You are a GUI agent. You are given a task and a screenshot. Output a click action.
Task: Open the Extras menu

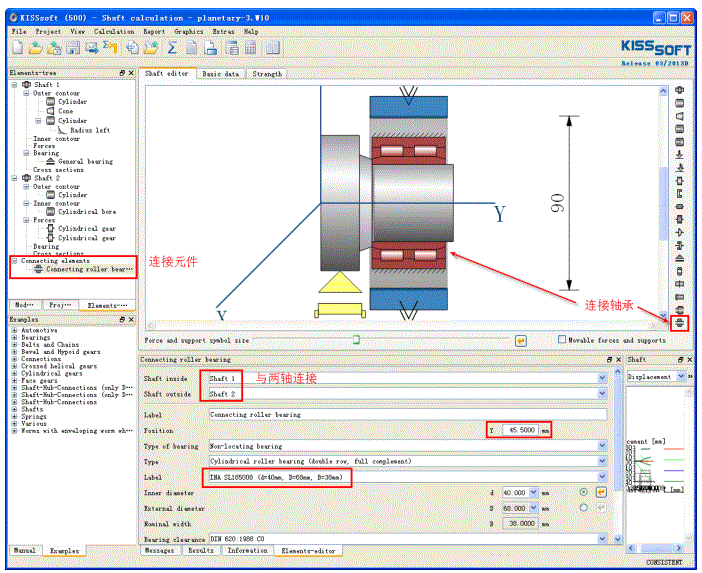point(223,31)
